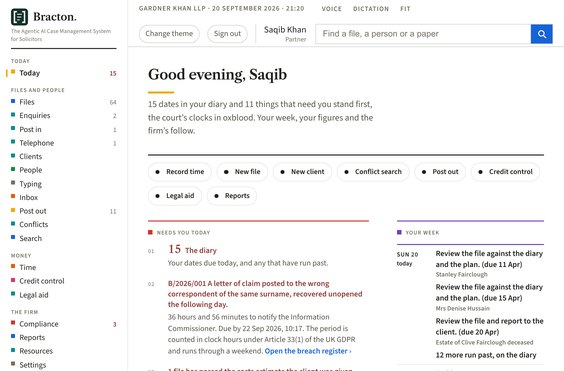This screenshot has width=564, height=371.
Task: Open Dictation in the top bar
Action: (x=371, y=9)
